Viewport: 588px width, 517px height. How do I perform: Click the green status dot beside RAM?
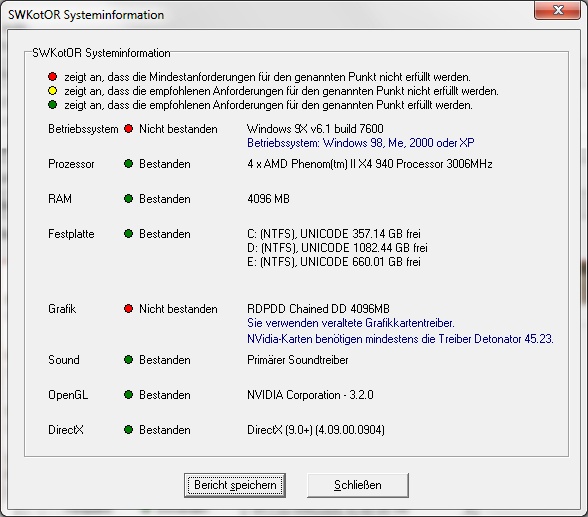[x=129, y=199]
